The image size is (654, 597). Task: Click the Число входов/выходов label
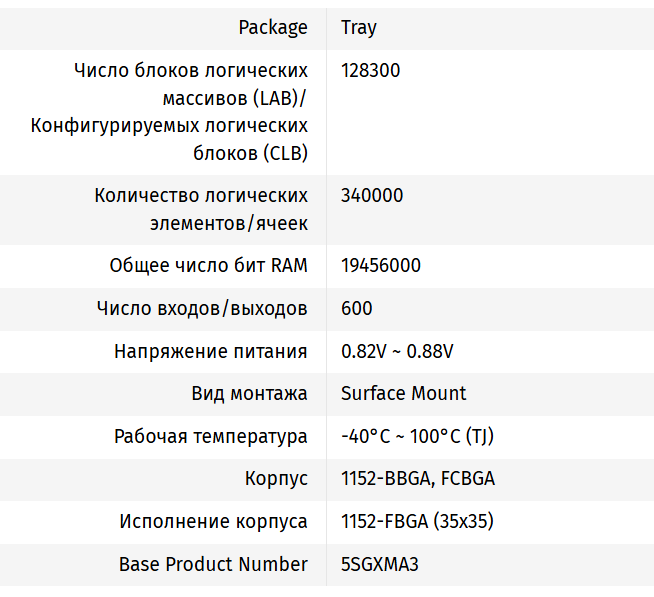point(202,309)
